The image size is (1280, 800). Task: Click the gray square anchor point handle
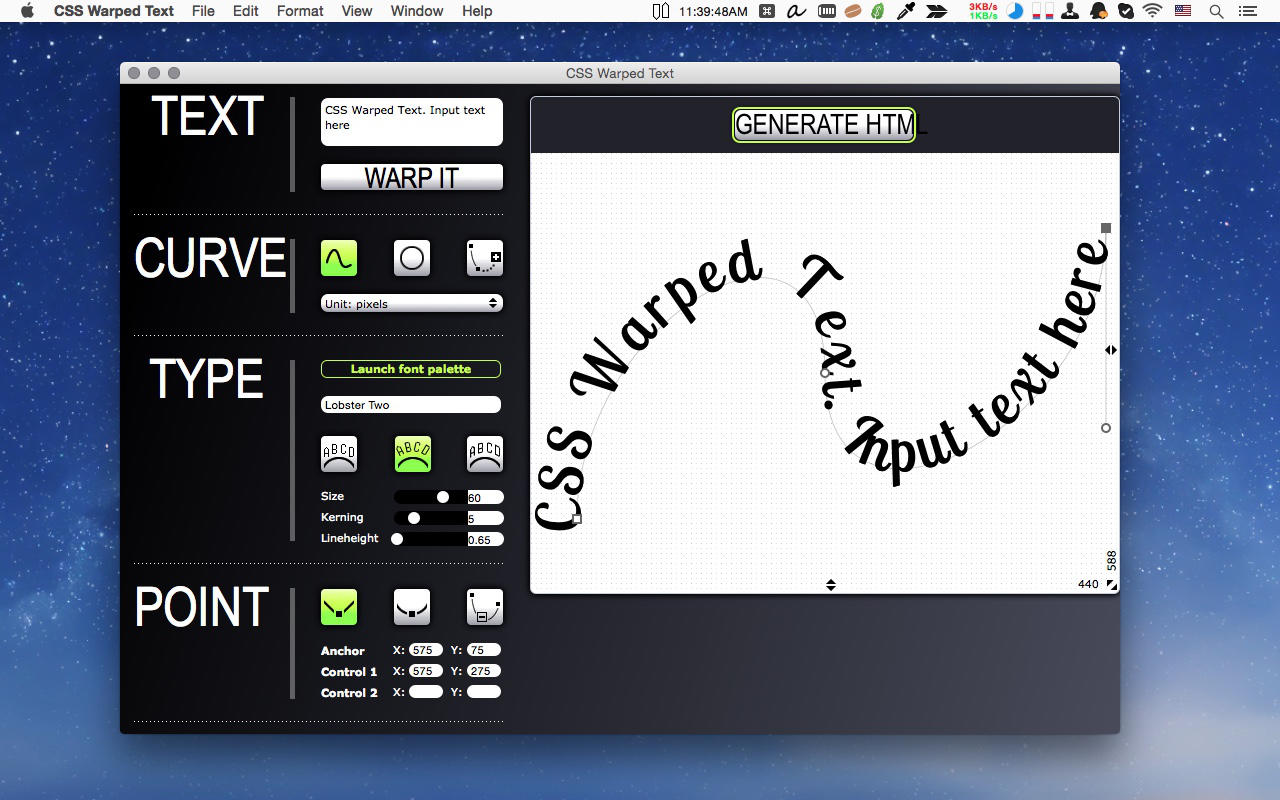point(1106,228)
